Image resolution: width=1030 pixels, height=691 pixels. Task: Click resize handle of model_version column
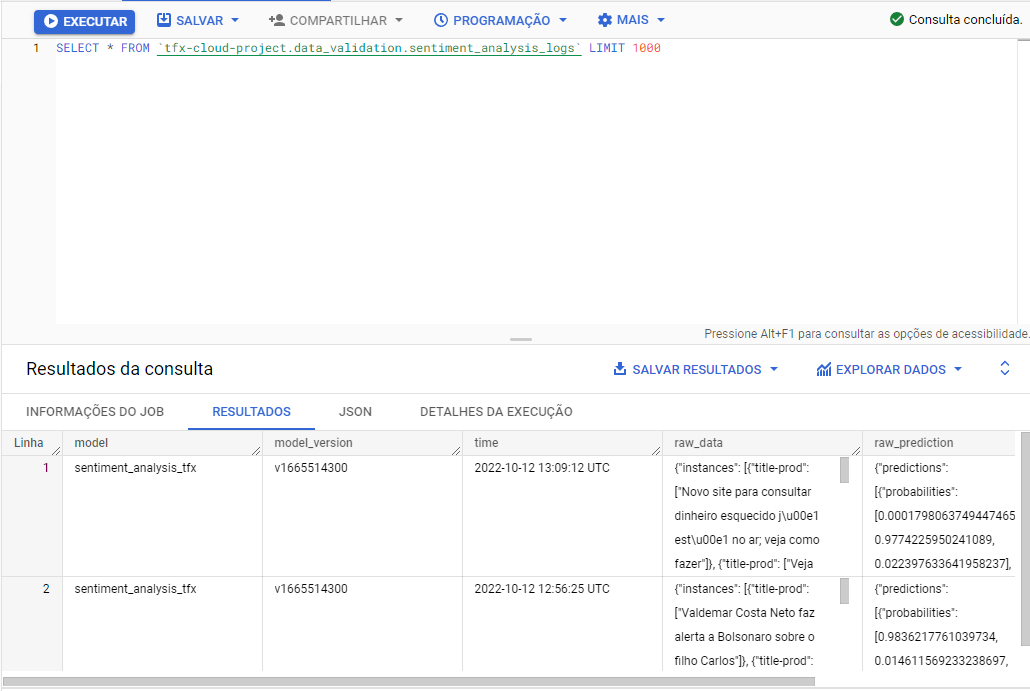pyautogui.click(x=457, y=451)
